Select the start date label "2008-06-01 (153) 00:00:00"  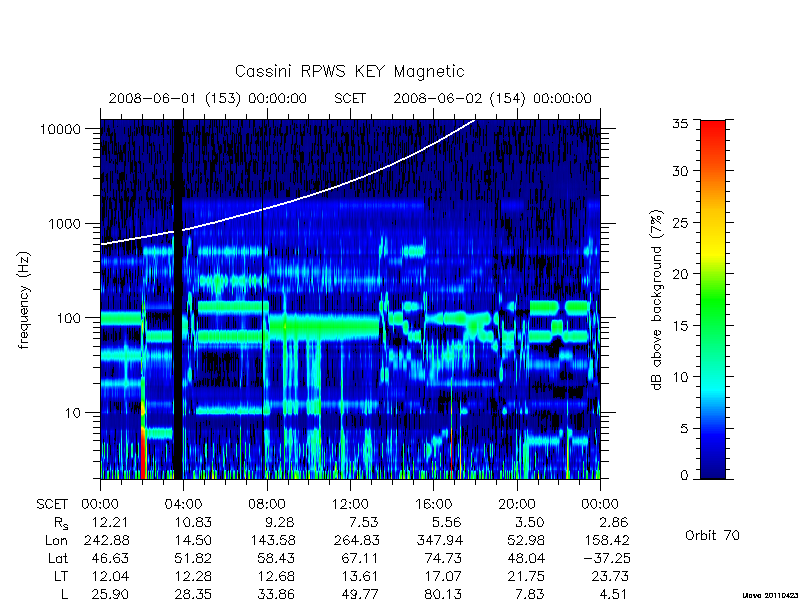click(x=208, y=98)
